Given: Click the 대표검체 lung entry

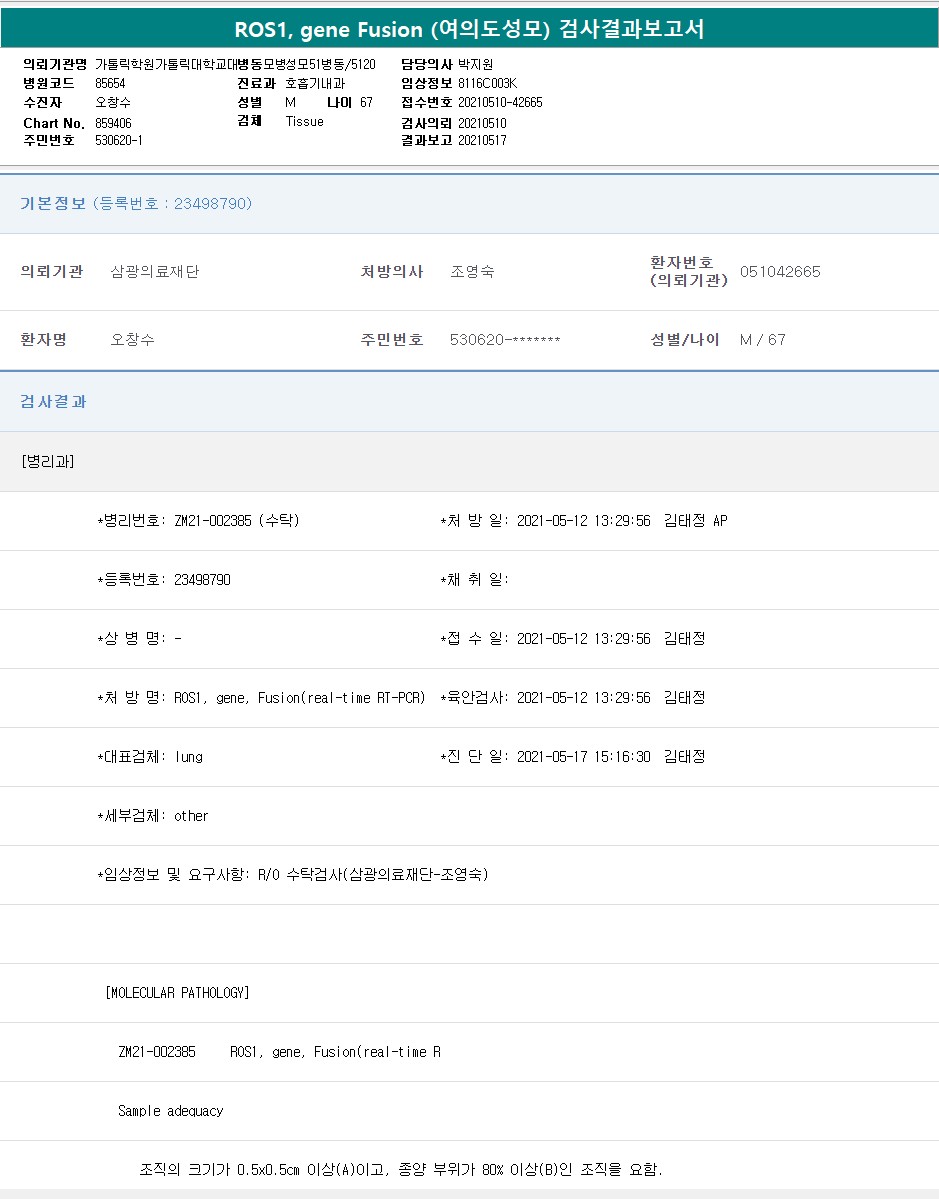Looking at the screenshot, I should pyautogui.click(x=150, y=757).
